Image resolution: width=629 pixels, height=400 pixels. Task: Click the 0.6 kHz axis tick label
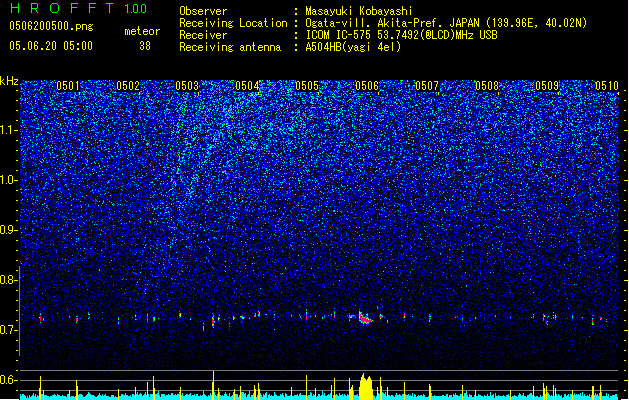tap(9, 380)
